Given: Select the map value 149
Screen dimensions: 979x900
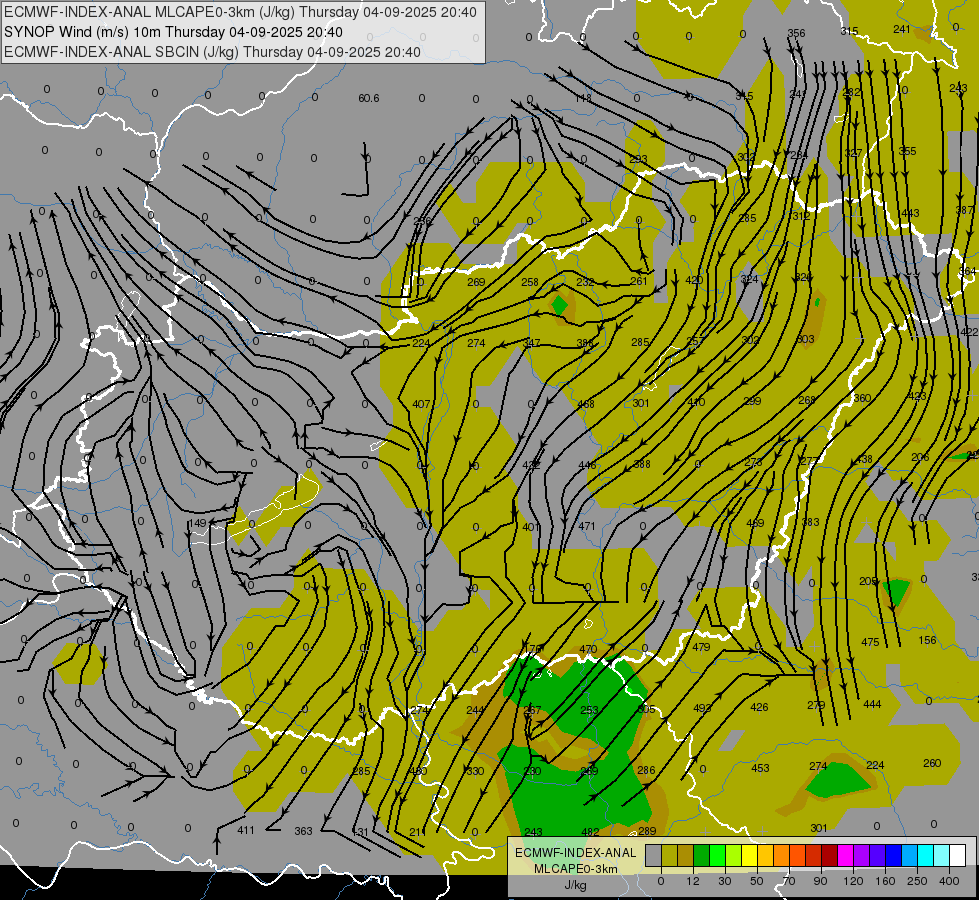Looking at the screenshot, I should click(x=198, y=523).
